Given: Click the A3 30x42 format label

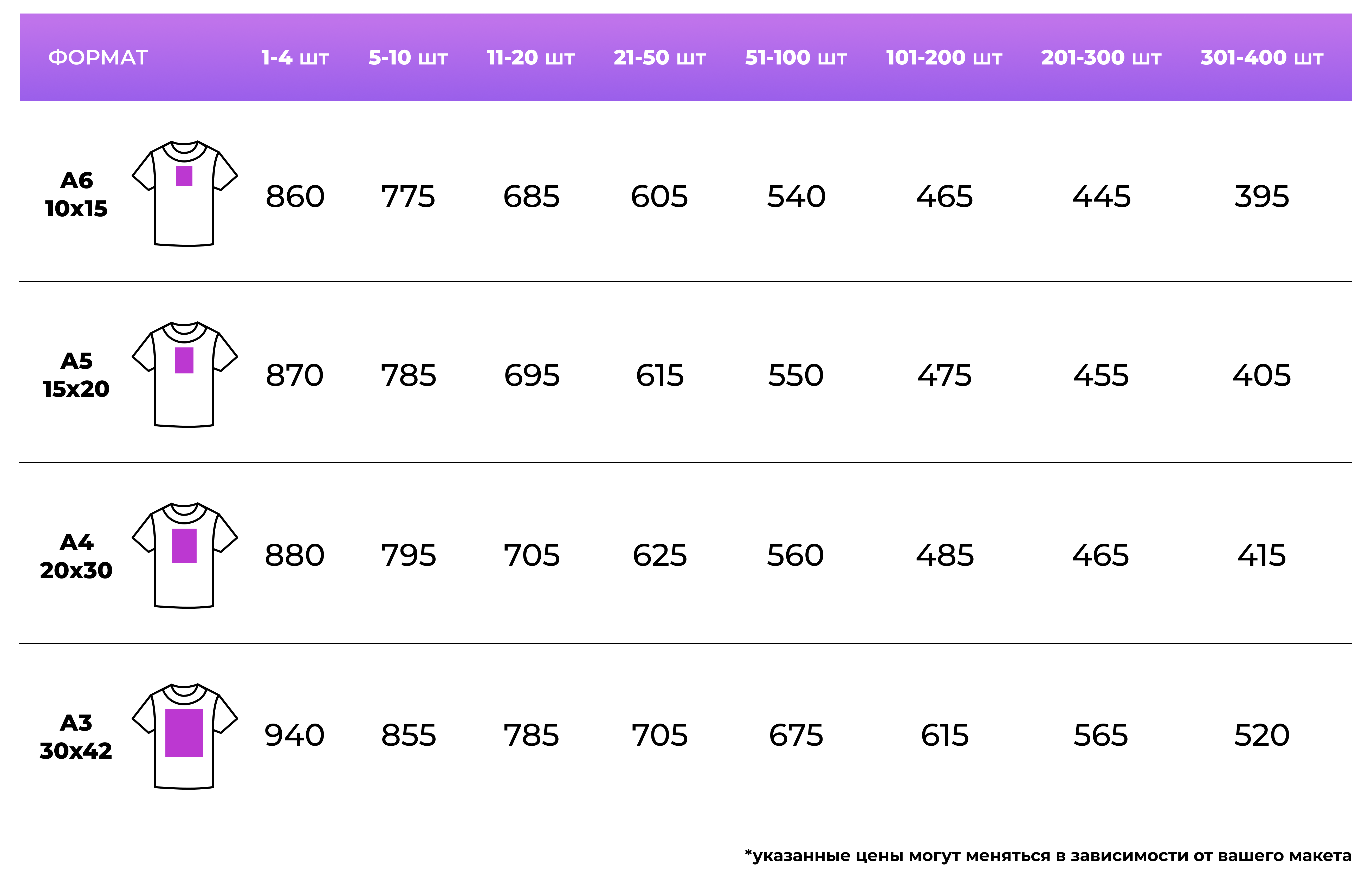Looking at the screenshot, I should [76, 737].
